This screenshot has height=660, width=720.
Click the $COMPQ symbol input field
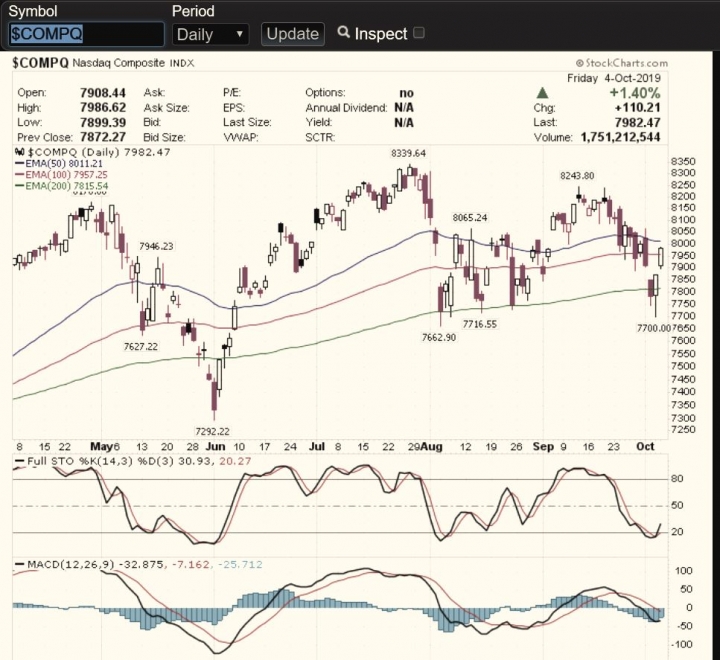86,34
